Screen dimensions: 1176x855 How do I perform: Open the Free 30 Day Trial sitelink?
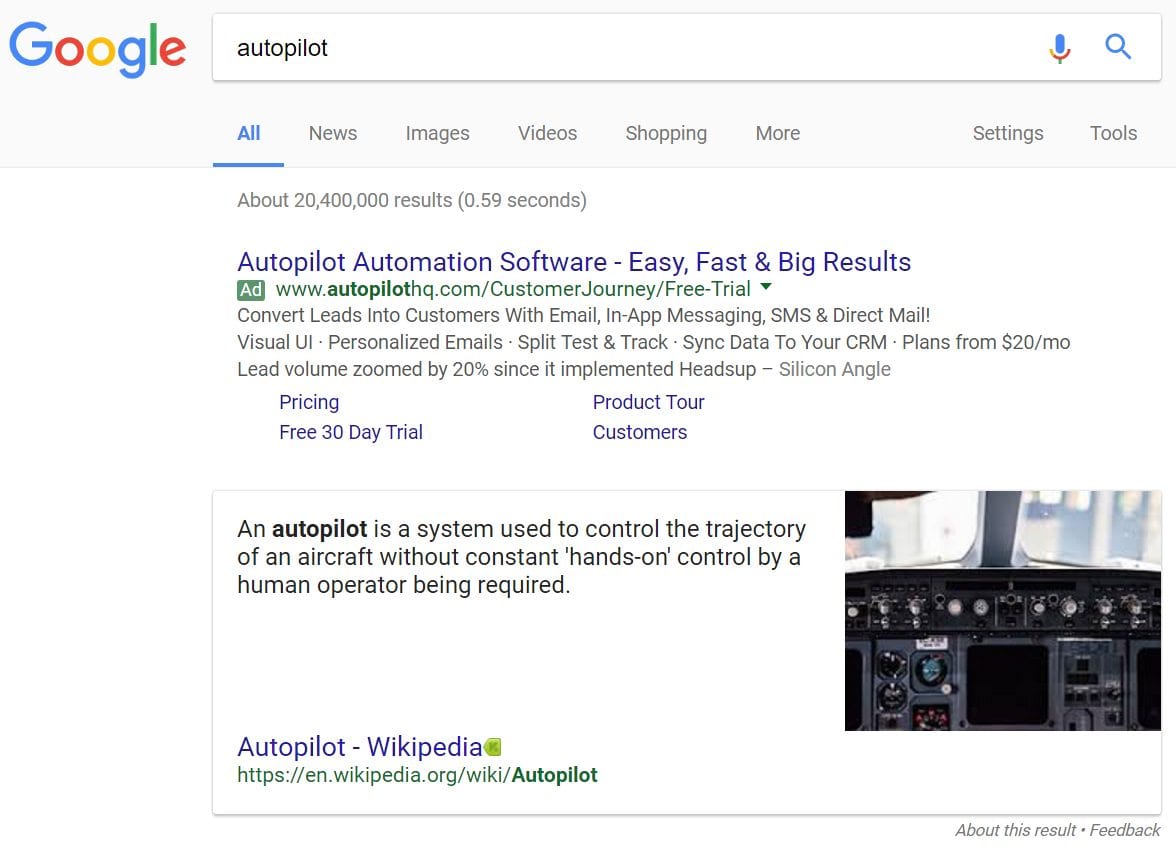(351, 433)
